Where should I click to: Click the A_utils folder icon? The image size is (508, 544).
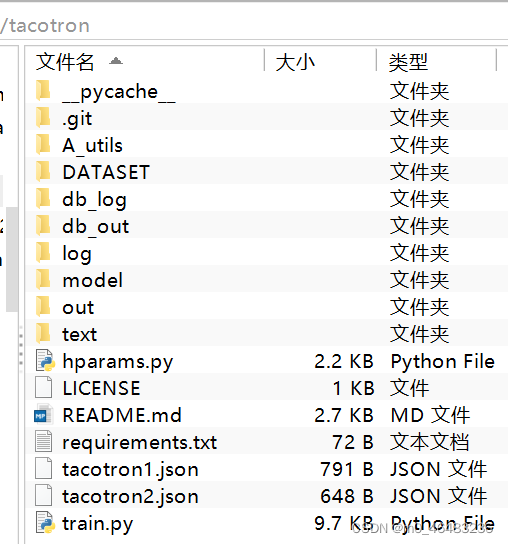click(43, 145)
